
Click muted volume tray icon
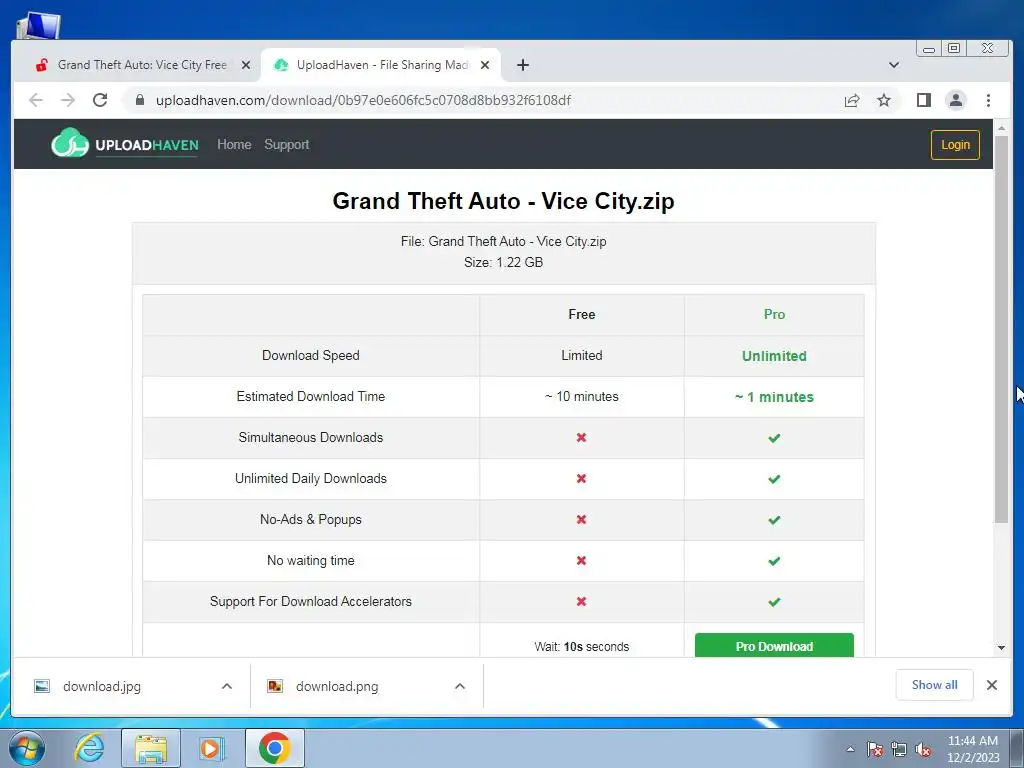(923, 750)
